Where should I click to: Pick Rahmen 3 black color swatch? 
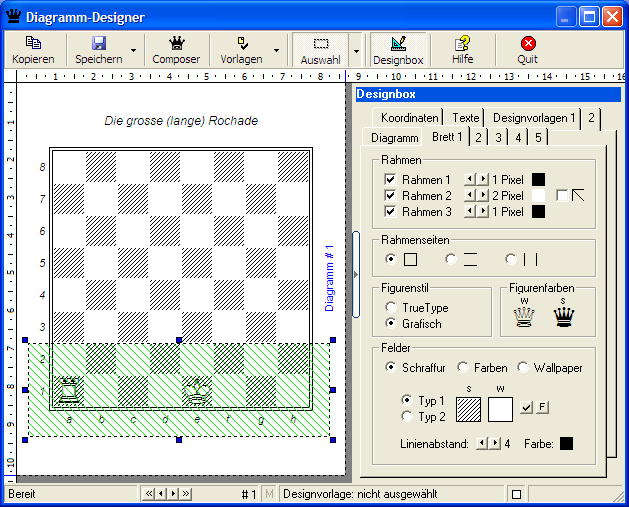tap(538, 211)
